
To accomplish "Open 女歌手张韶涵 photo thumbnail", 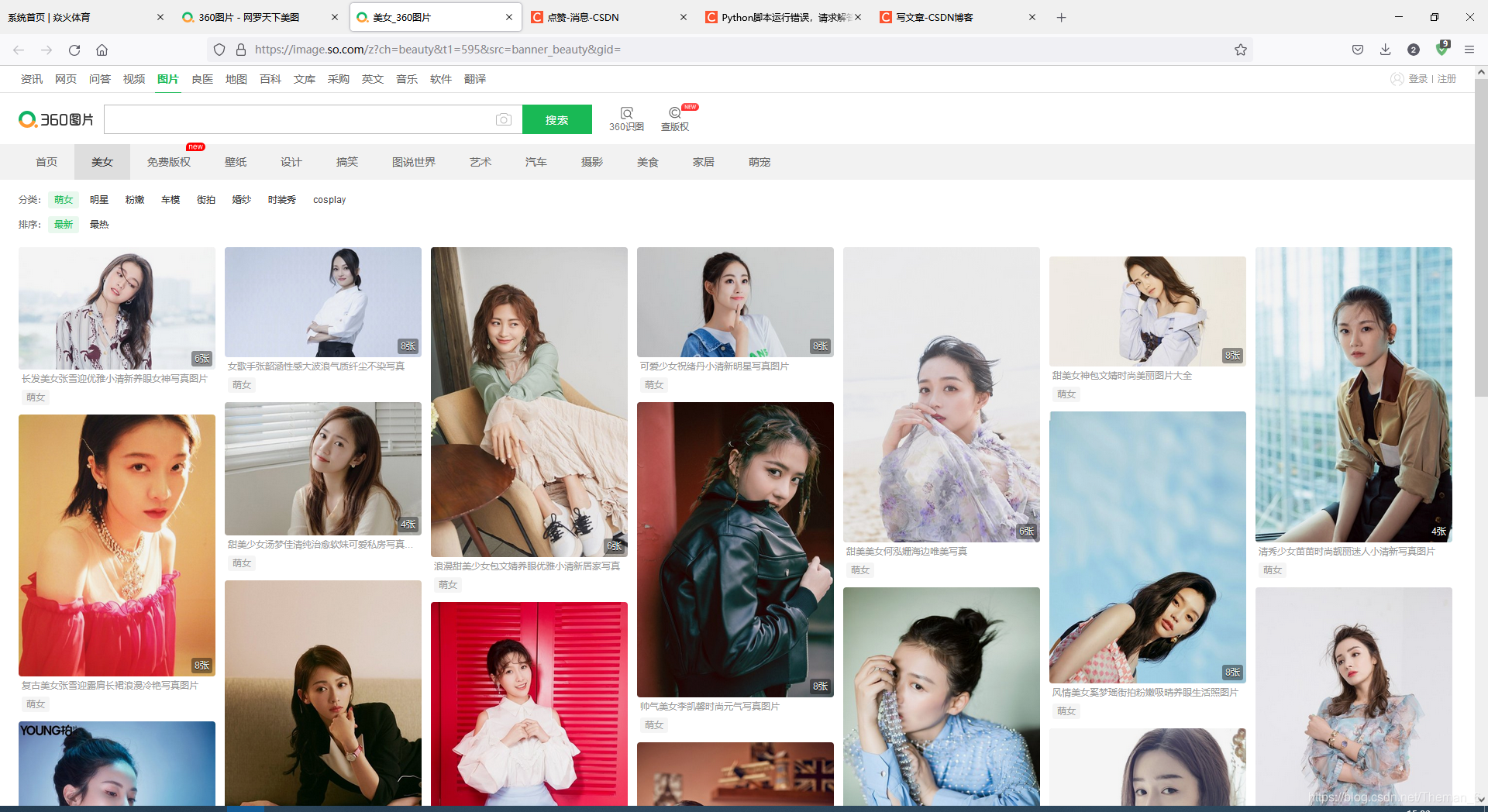I will [x=323, y=302].
